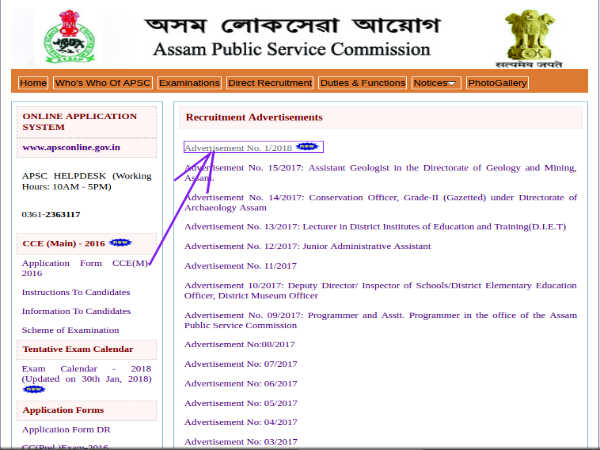Open the Notices dropdown menu
Viewport: 600px width, 450px height.
[436, 83]
